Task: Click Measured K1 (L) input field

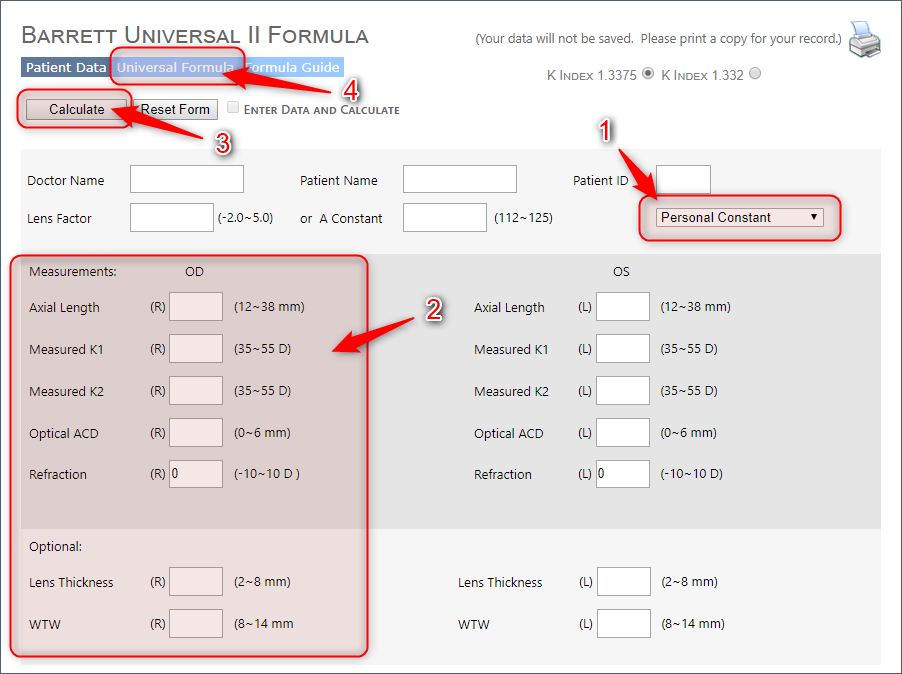Action: pos(623,349)
